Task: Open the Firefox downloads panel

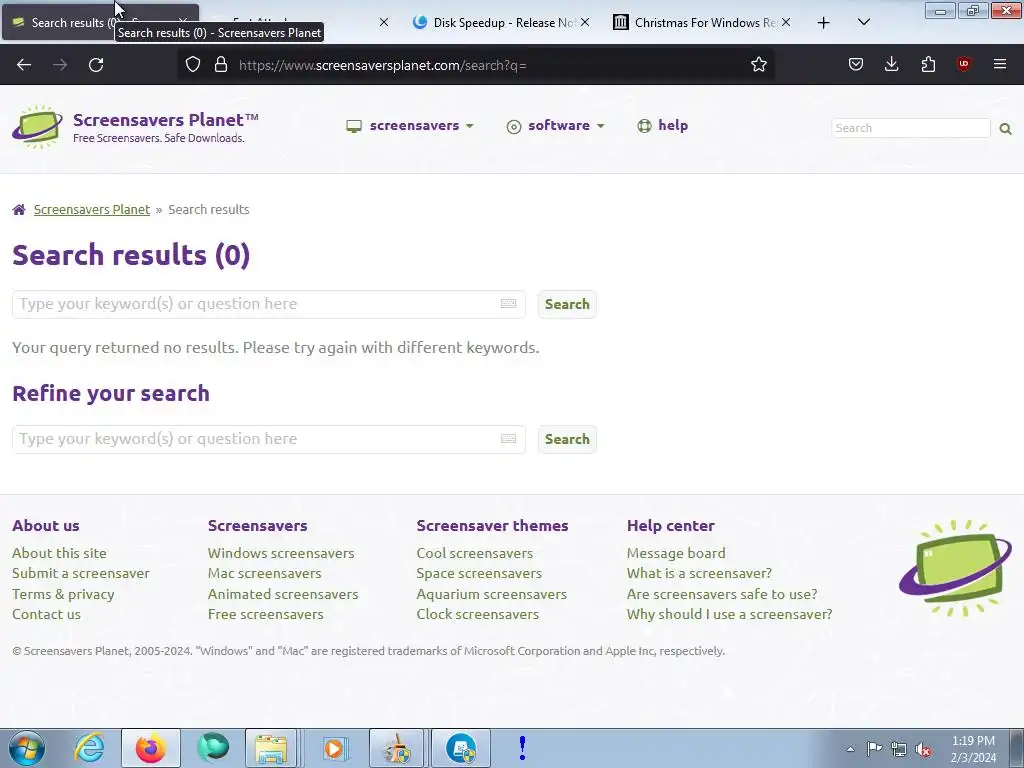Action: coord(891,65)
